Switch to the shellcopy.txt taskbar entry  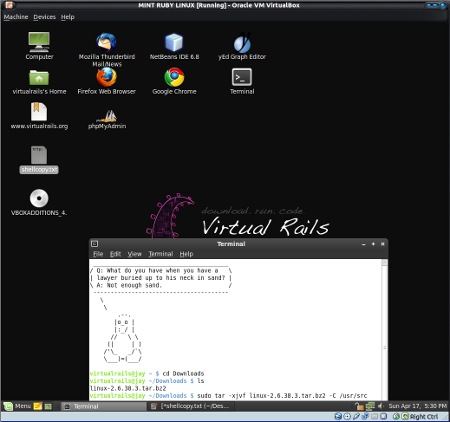click(191, 406)
